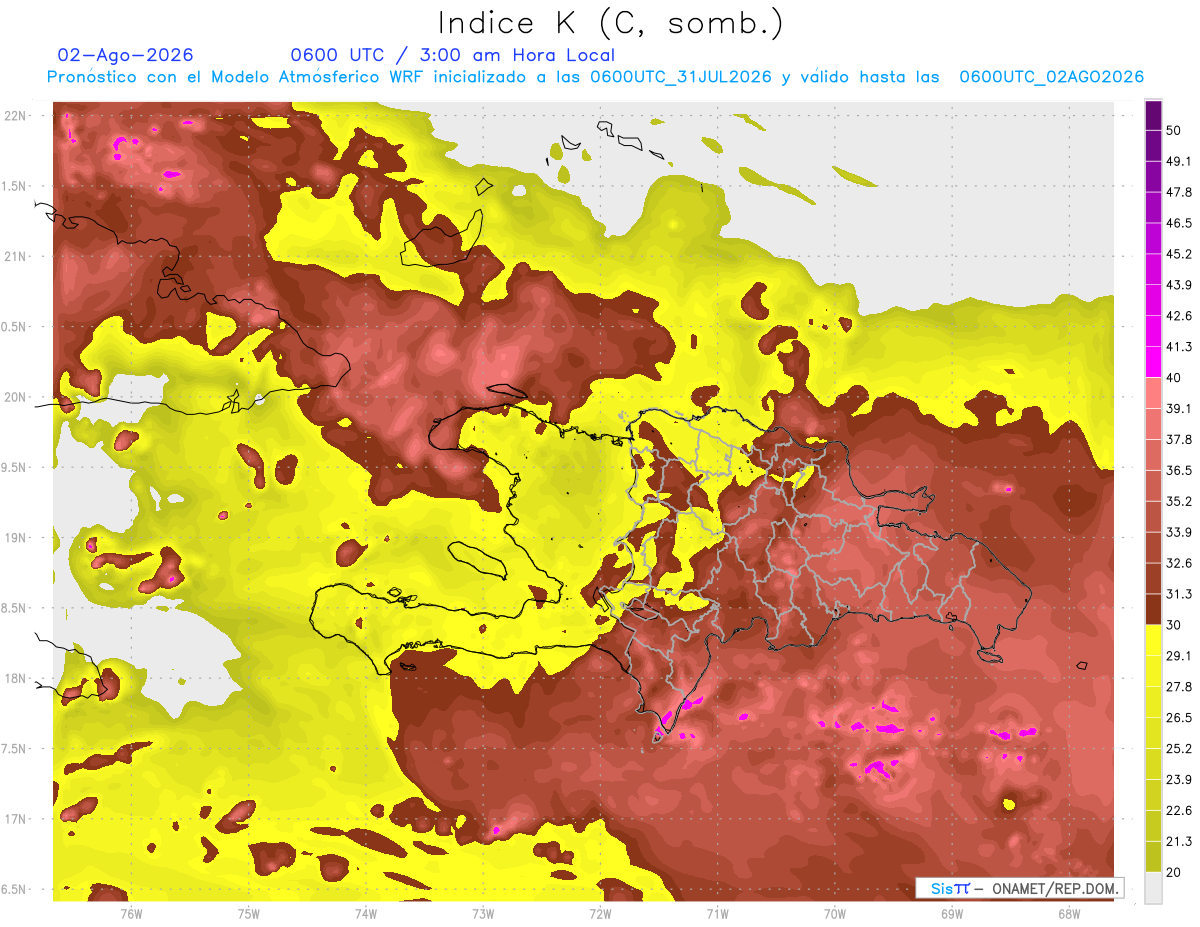Click the longitude label "69W"

952,914
